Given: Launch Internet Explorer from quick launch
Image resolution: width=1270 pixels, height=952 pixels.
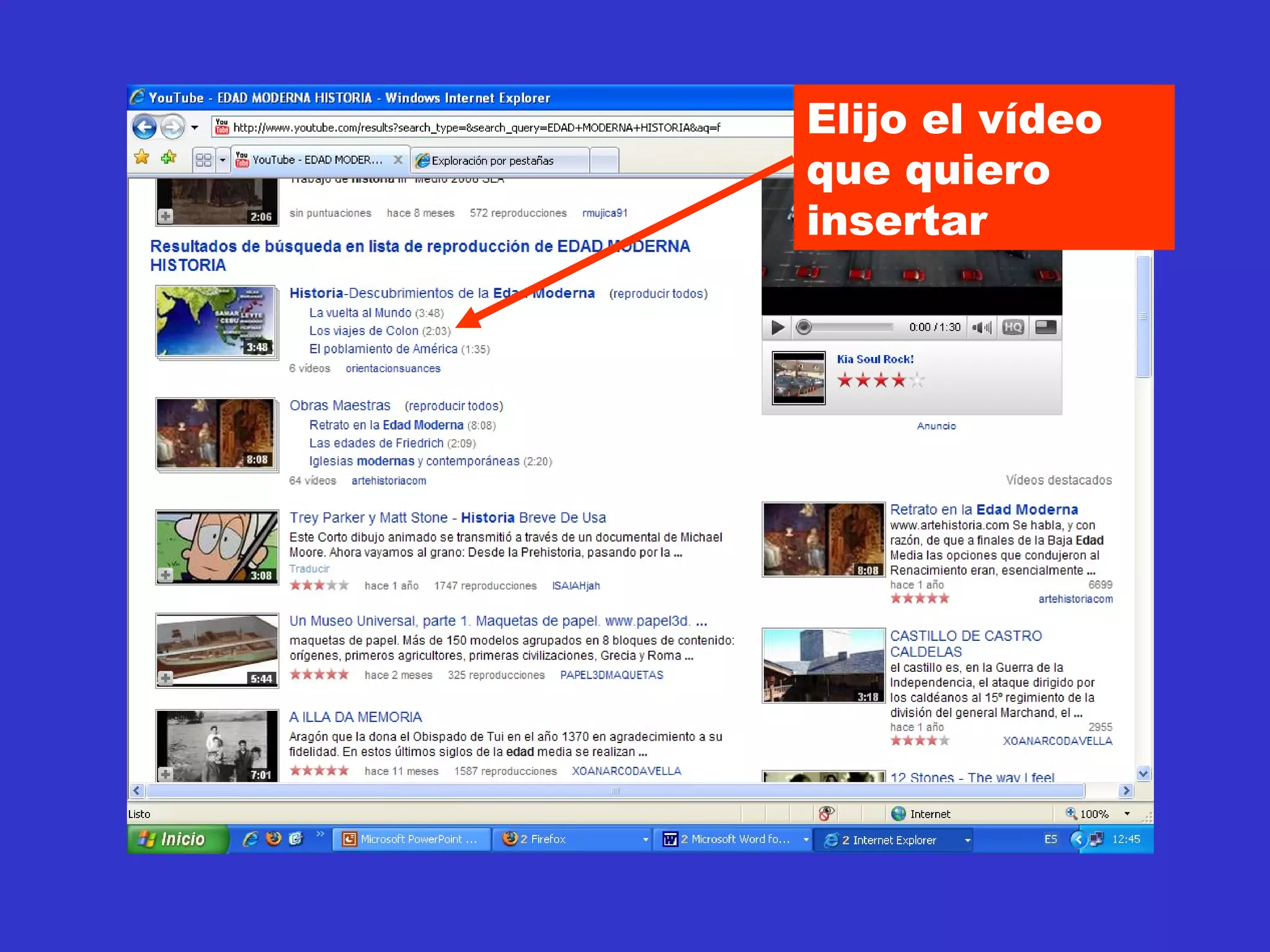Looking at the screenshot, I should tap(250, 839).
